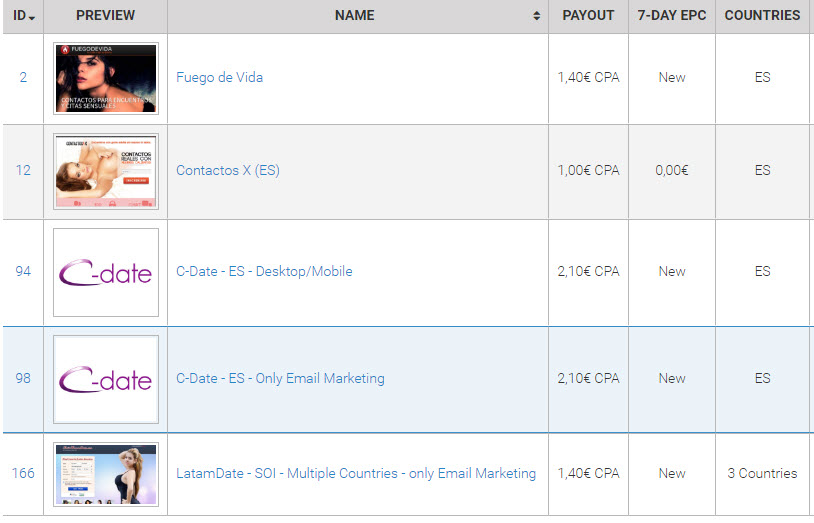Toggle NAME column sort arrows
This screenshot has width=814, height=523.
[x=536, y=16]
